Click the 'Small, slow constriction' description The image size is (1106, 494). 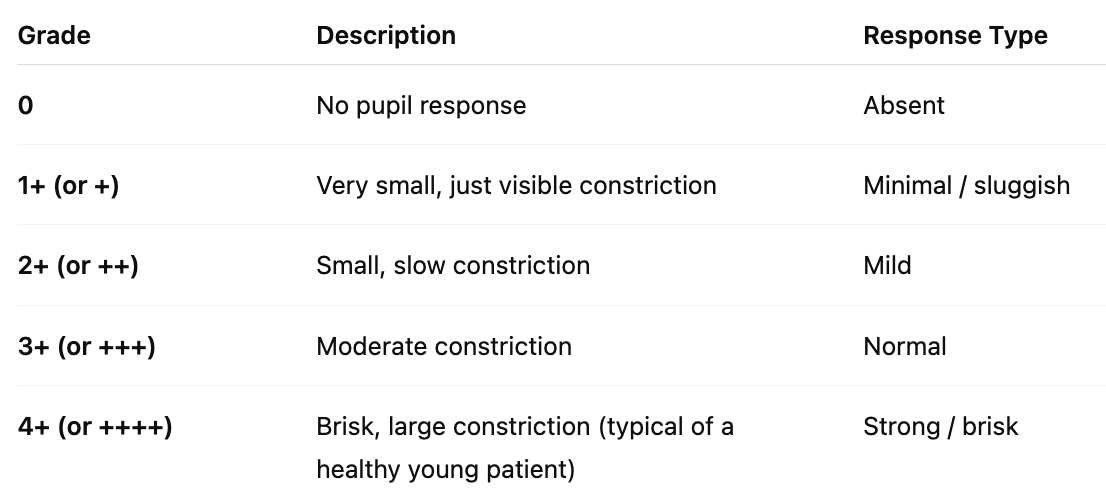453,265
